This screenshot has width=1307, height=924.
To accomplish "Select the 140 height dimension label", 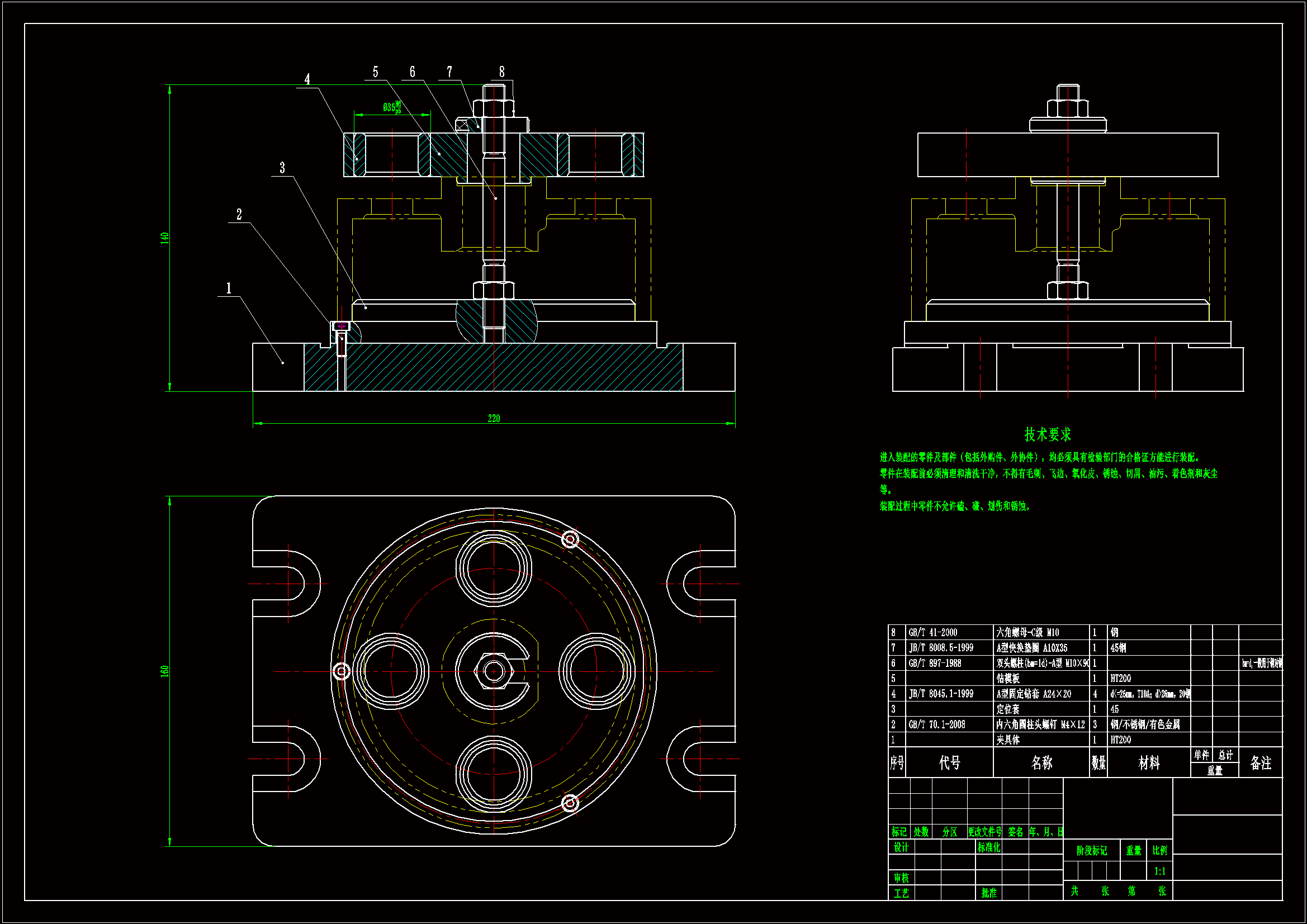I will pos(164,238).
